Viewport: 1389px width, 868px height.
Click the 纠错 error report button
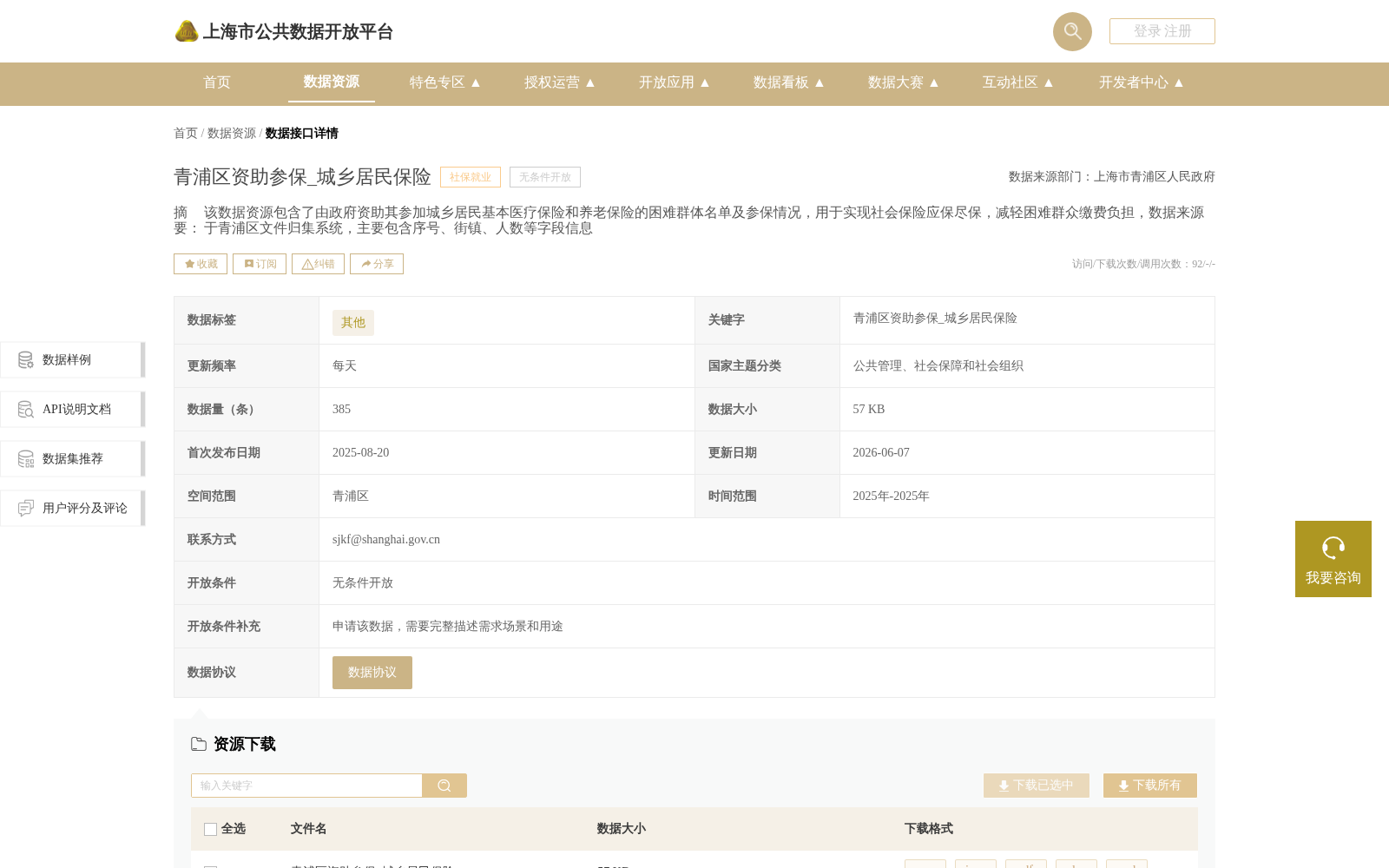pyautogui.click(x=318, y=264)
